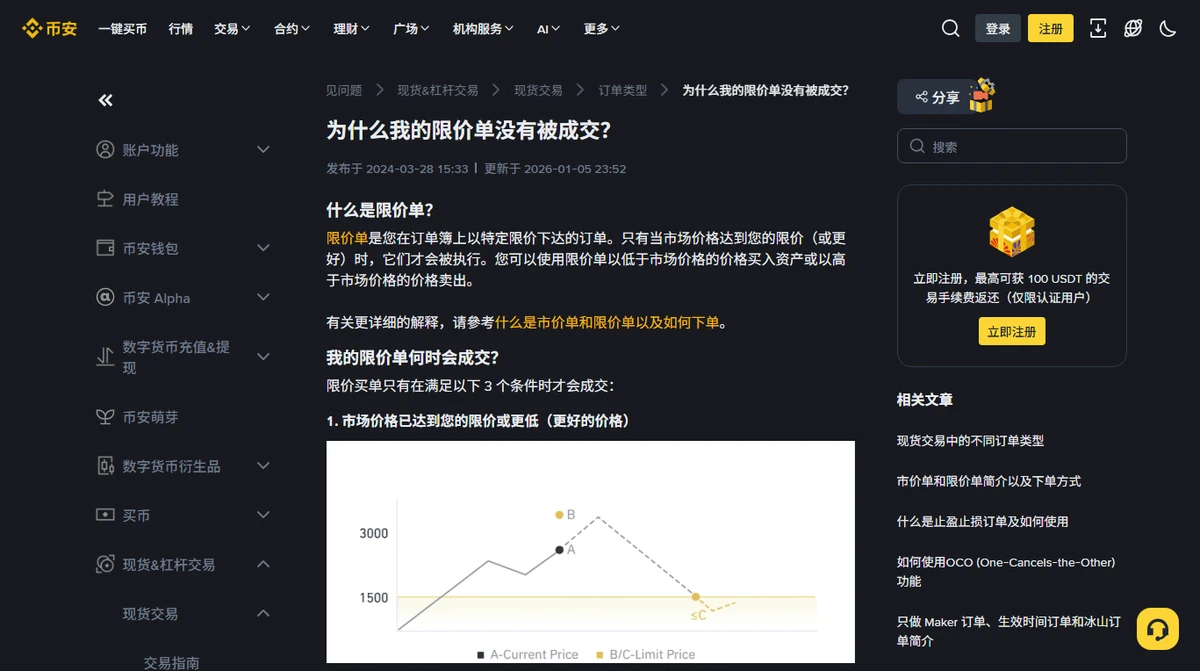
Task: Go to 现货&杠杆交易 breadcrumb
Action: pos(438,90)
